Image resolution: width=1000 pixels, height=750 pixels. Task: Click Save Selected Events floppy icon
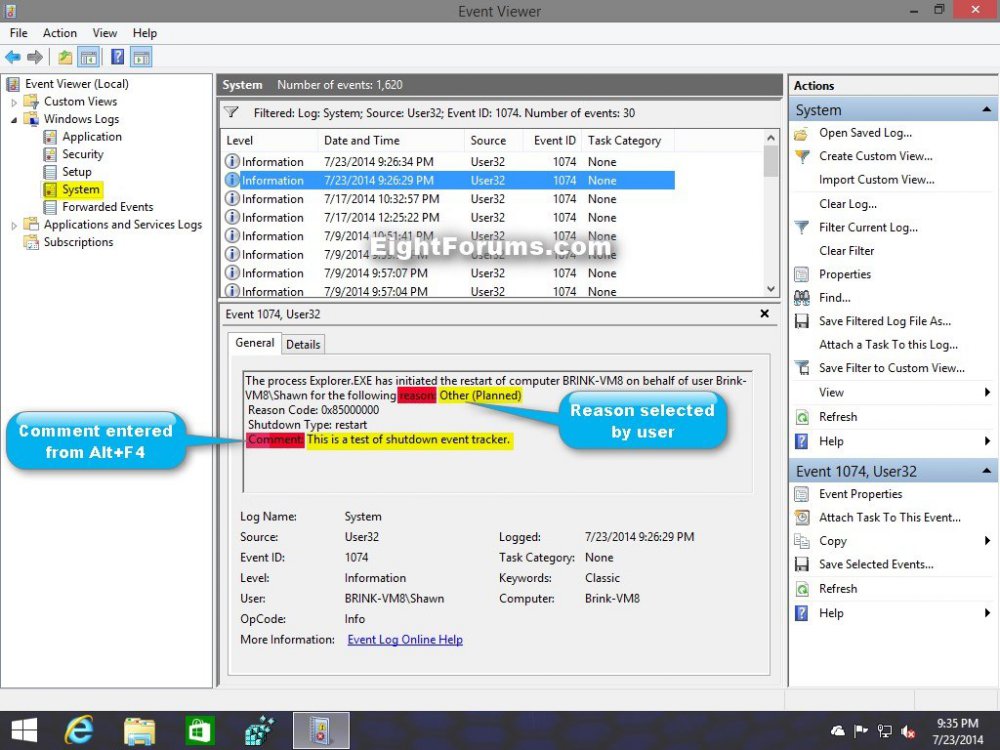[x=802, y=564]
